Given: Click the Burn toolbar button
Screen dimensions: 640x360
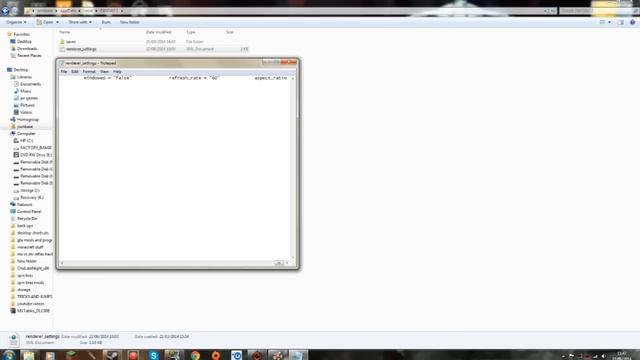Looking at the screenshot, I should 106,22.
